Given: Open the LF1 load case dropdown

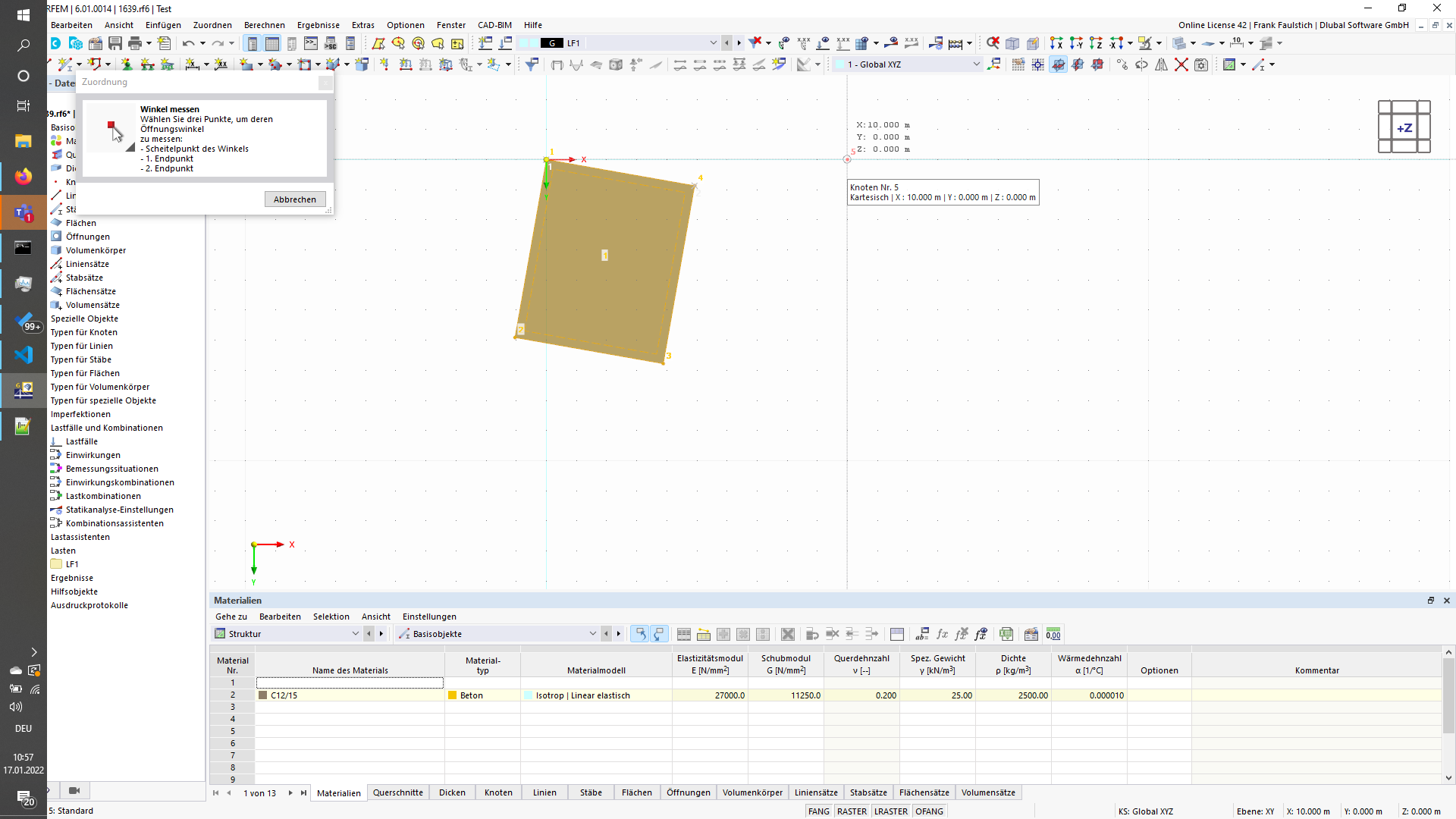Looking at the screenshot, I should pyautogui.click(x=713, y=43).
